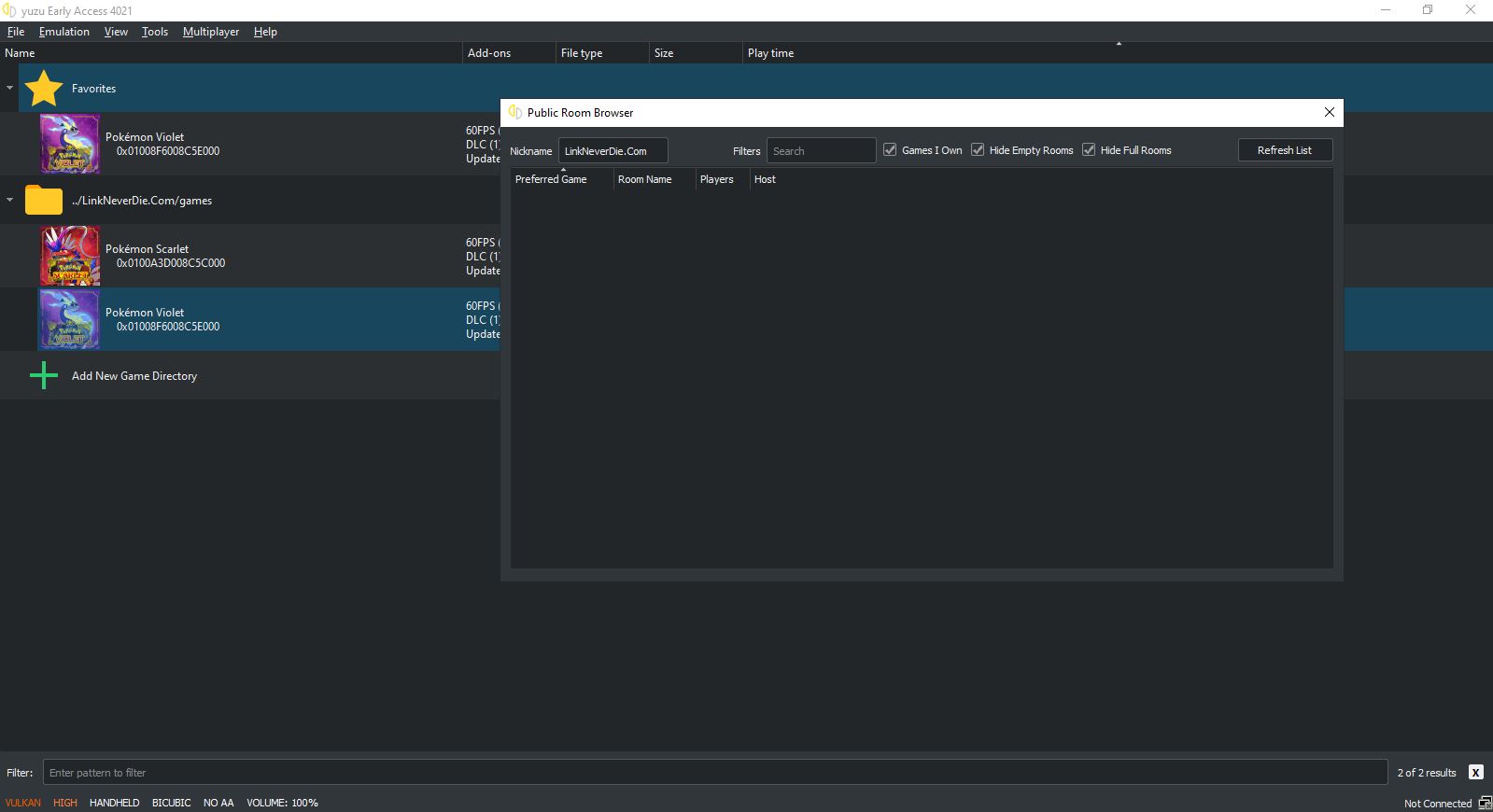Open the Emulation menu
Viewport: 1493px width, 812px height.
[x=64, y=32]
